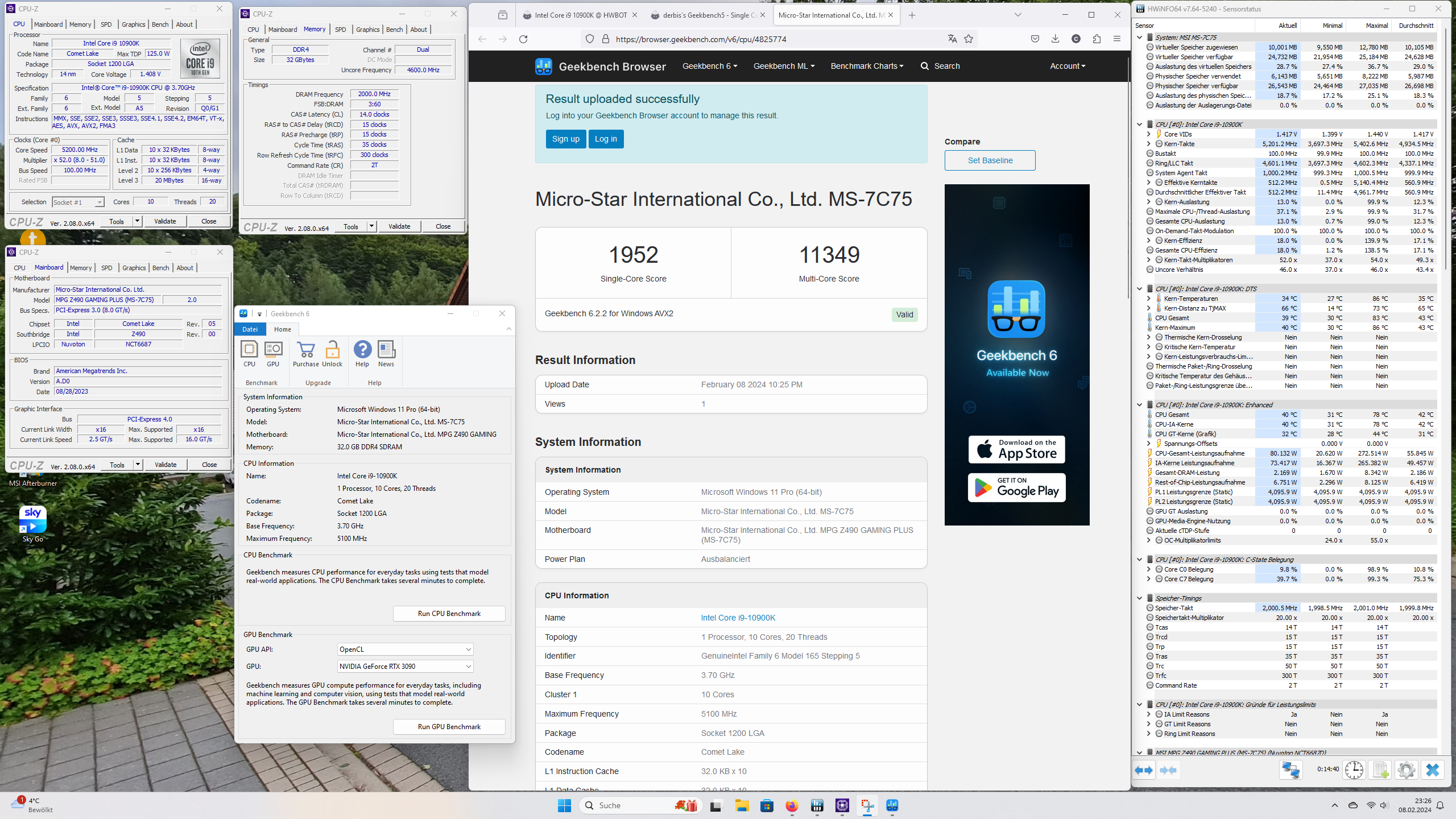Click Download on the App Store badge

pyautogui.click(x=1017, y=449)
